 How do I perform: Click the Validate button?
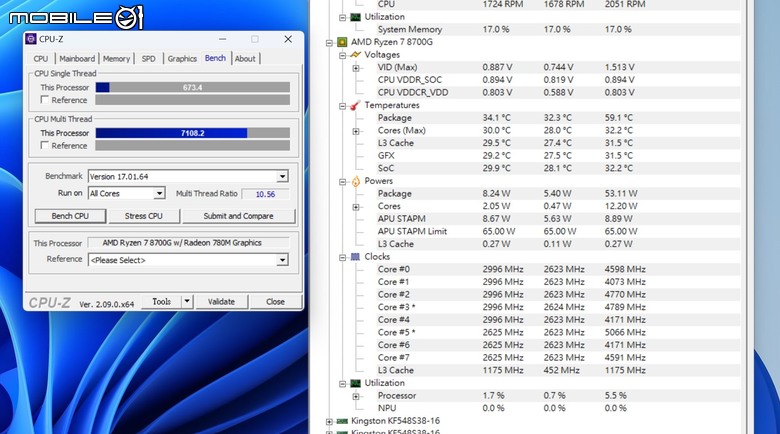click(x=221, y=302)
